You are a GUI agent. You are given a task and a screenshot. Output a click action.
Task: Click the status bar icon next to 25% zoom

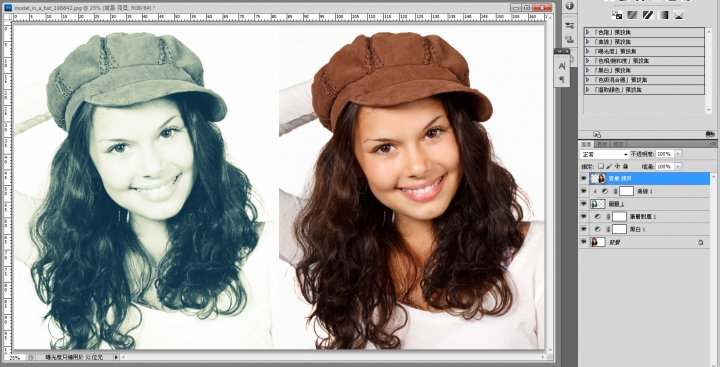tap(30, 357)
